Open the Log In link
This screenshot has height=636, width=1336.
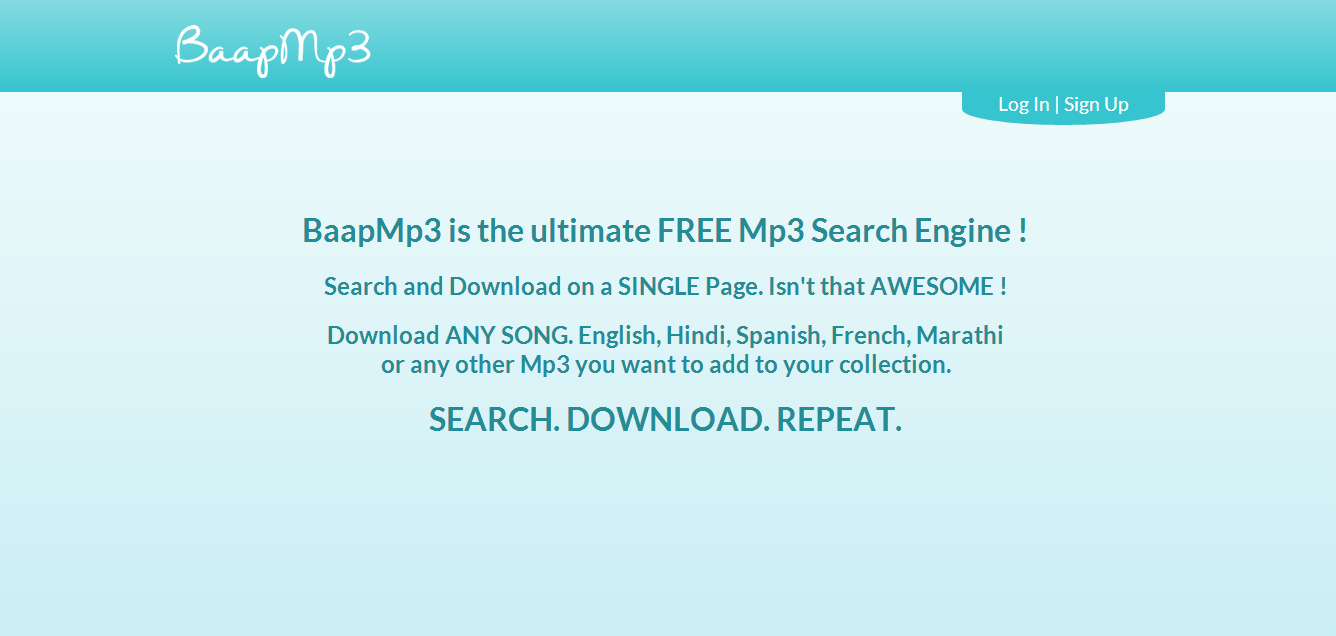pos(1024,104)
